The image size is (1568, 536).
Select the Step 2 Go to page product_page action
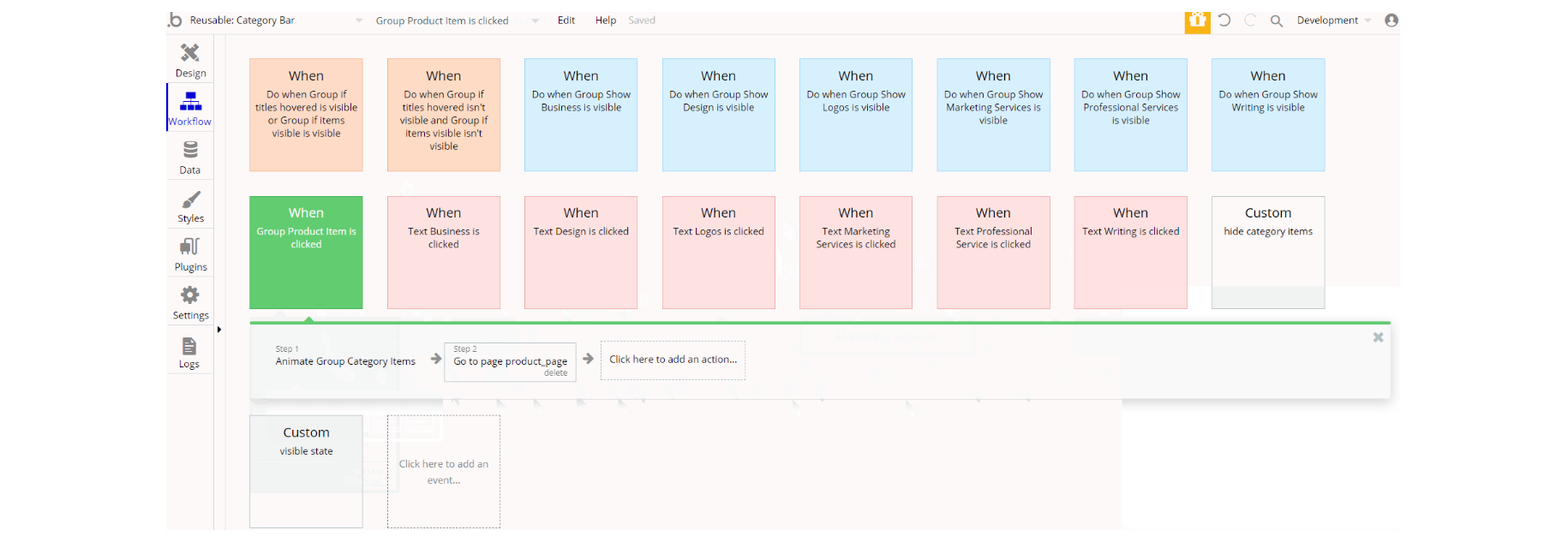pyautogui.click(x=510, y=361)
